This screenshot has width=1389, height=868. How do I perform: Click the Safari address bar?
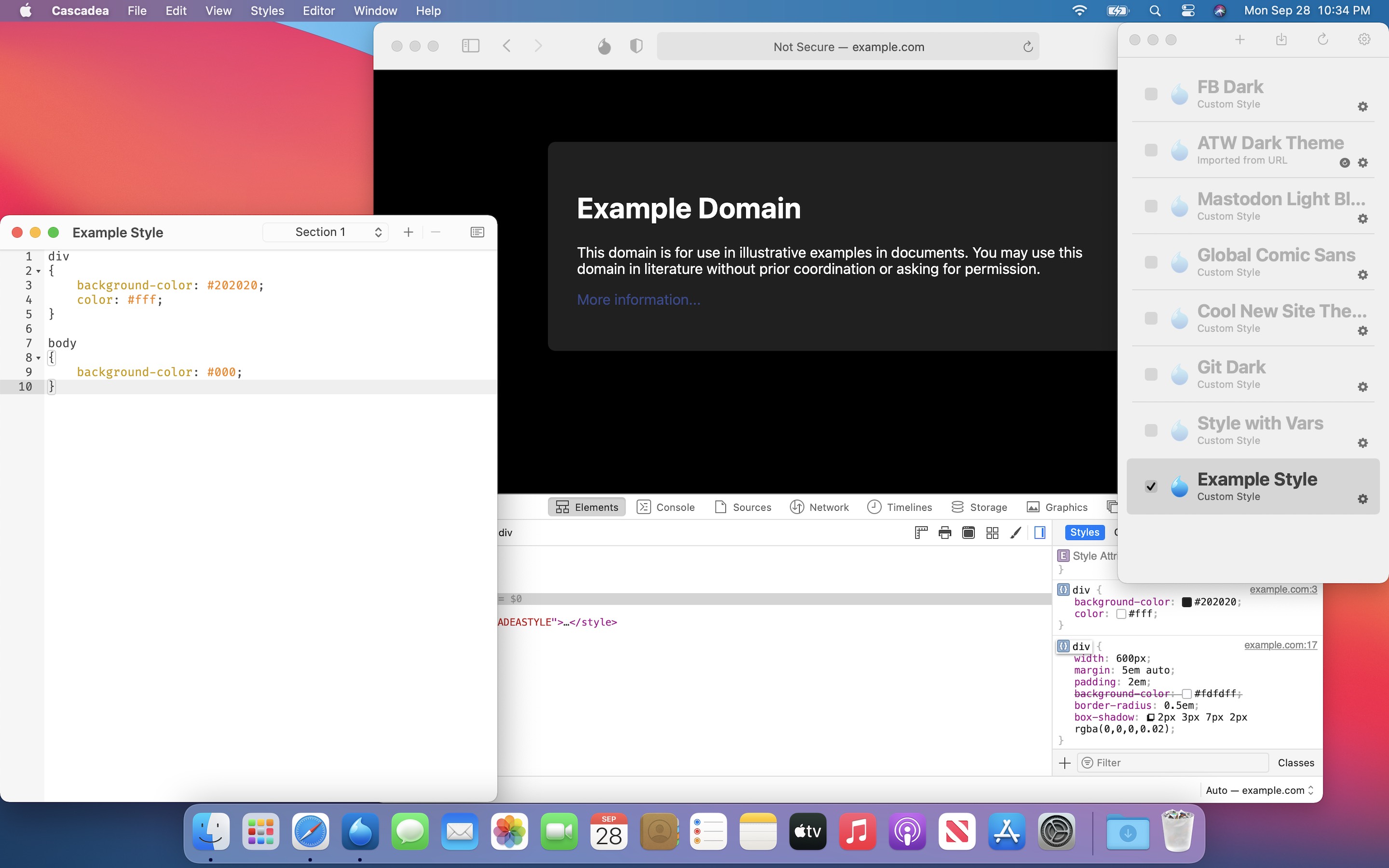848,46
